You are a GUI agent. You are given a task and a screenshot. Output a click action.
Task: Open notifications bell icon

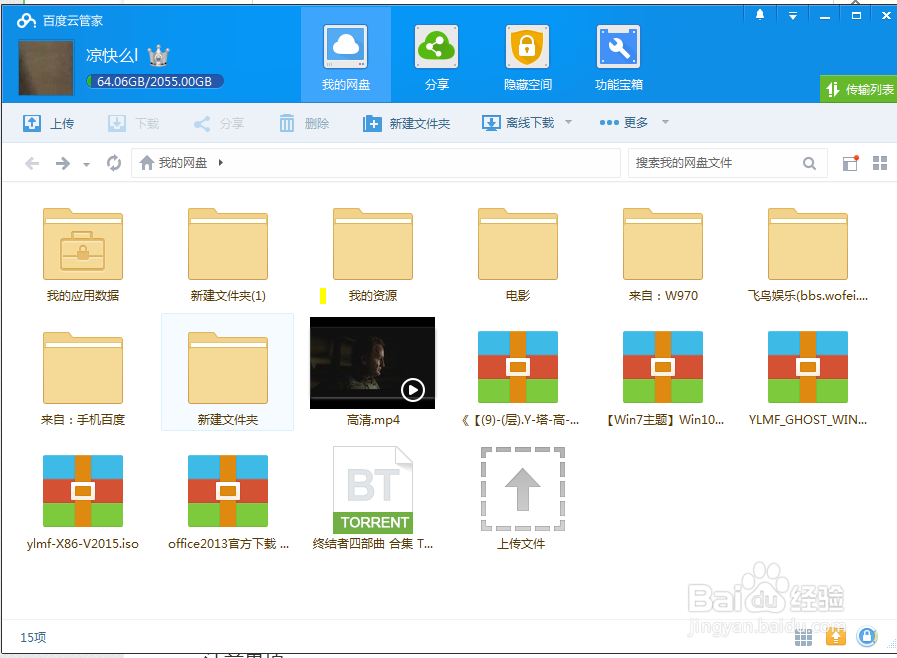point(760,15)
